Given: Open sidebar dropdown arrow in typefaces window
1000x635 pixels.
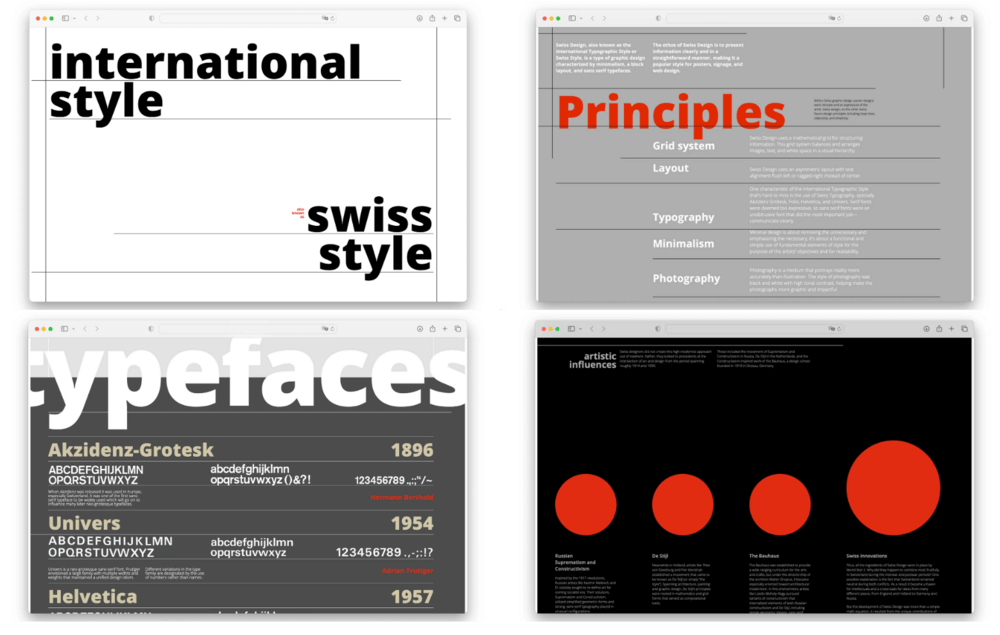Looking at the screenshot, I should (x=74, y=329).
